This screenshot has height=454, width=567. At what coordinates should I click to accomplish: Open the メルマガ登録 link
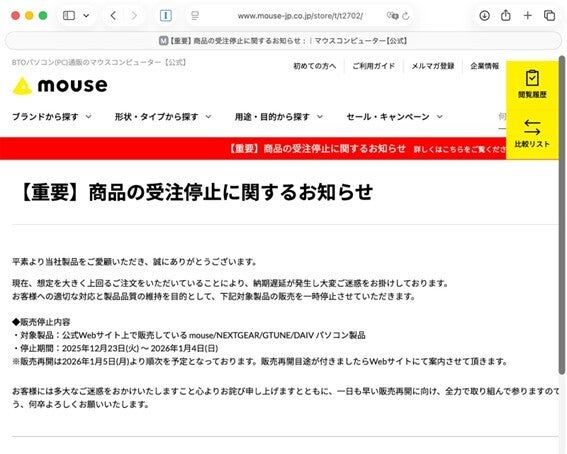432,66
